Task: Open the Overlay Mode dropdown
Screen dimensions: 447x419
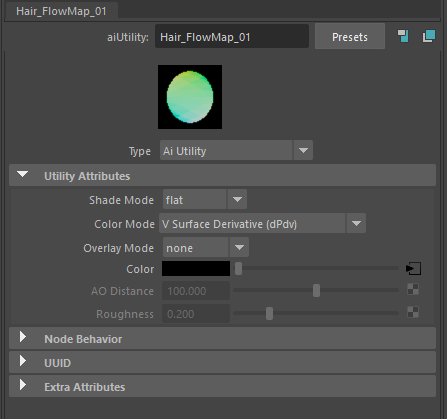Action: click(x=206, y=248)
